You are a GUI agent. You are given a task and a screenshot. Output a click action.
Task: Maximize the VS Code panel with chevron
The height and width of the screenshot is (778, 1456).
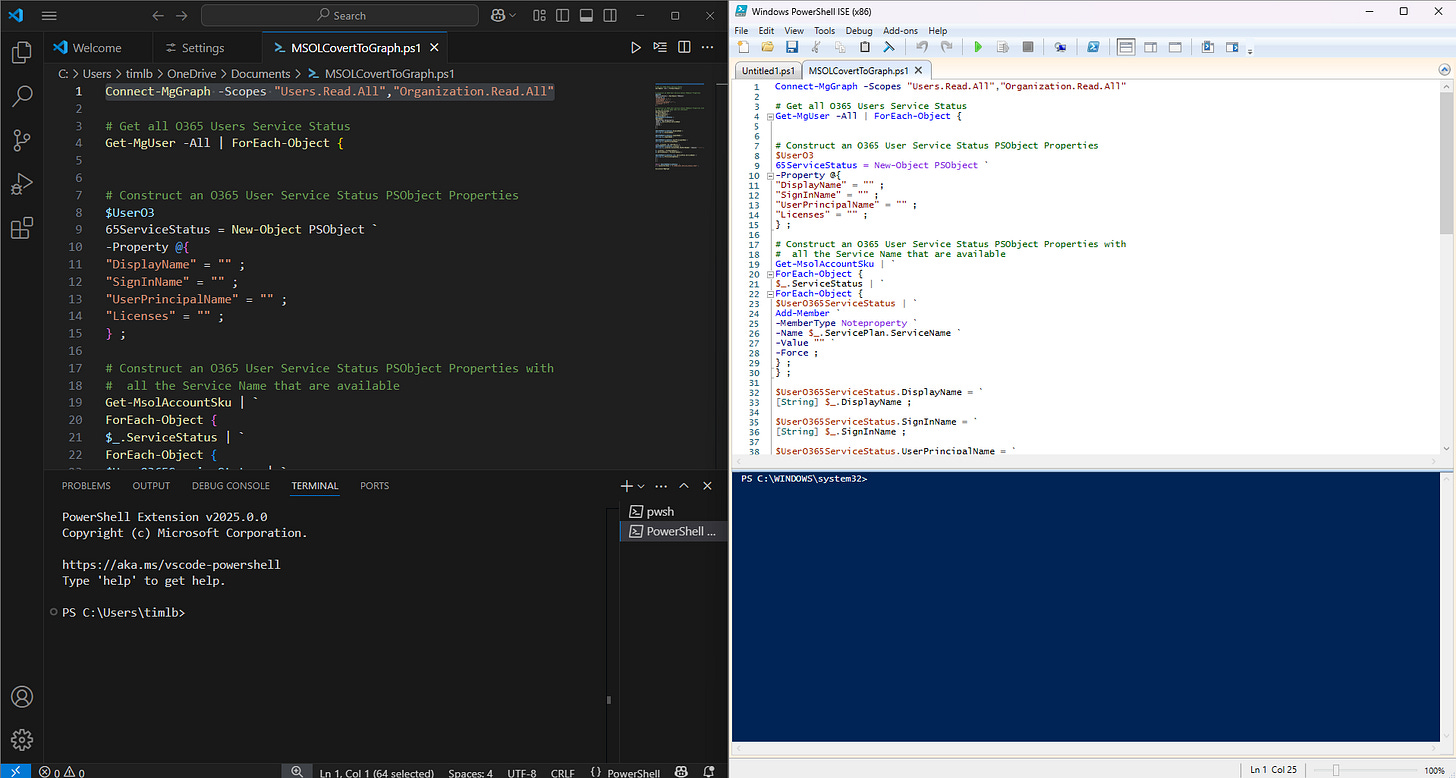684,486
